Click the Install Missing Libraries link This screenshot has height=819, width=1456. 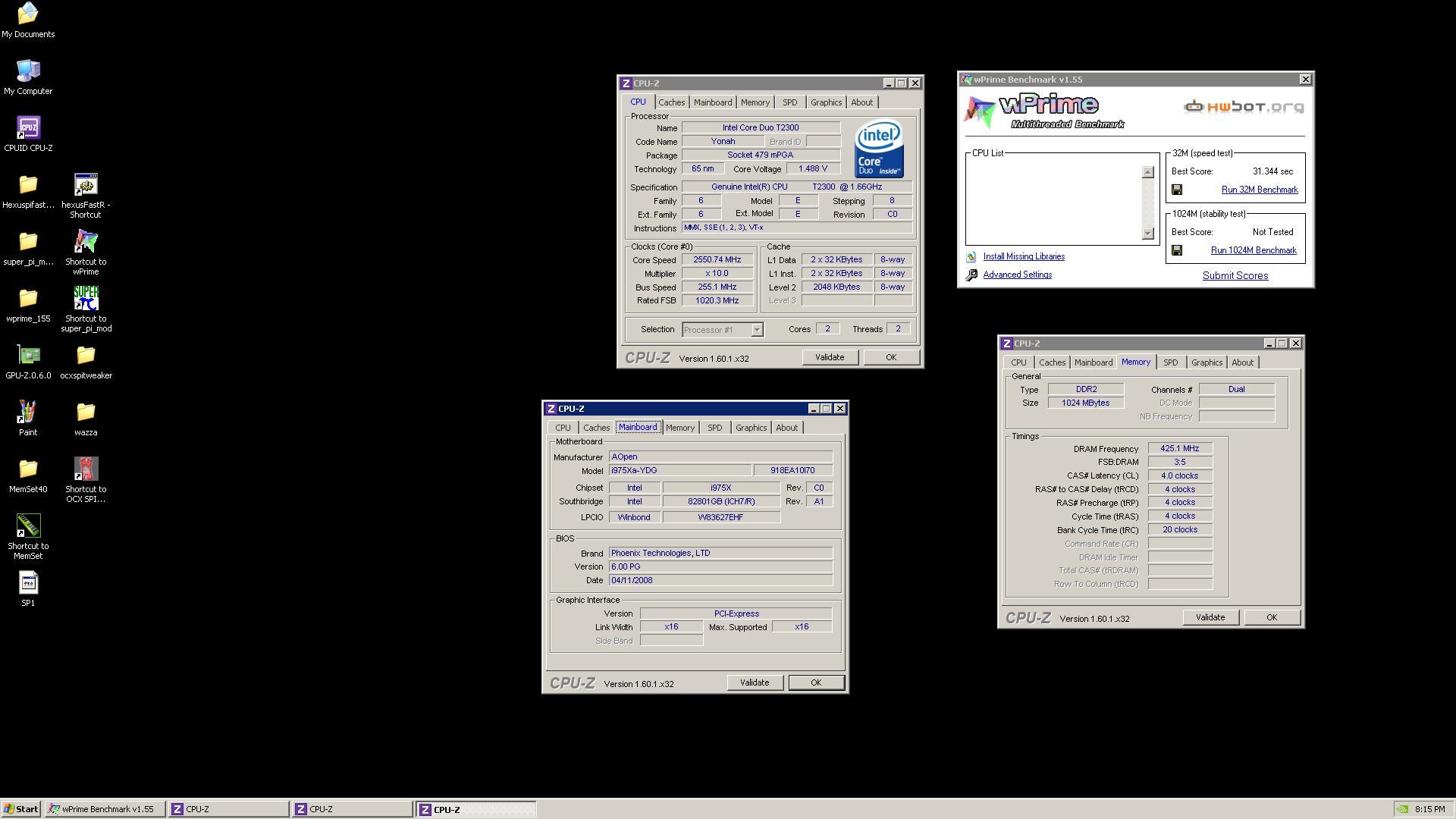click(x=1024, y=256)
